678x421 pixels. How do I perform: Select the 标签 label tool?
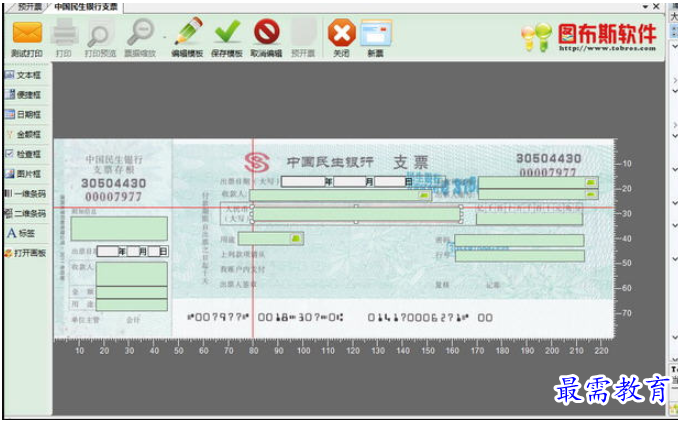[x=21, y=233]
